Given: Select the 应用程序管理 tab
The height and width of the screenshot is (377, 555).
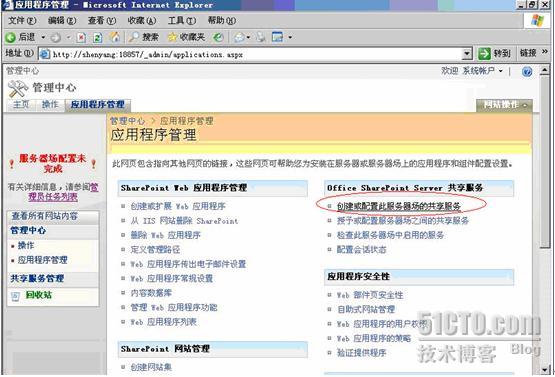Looking at the screenshot, I should (x=98, y=105).
